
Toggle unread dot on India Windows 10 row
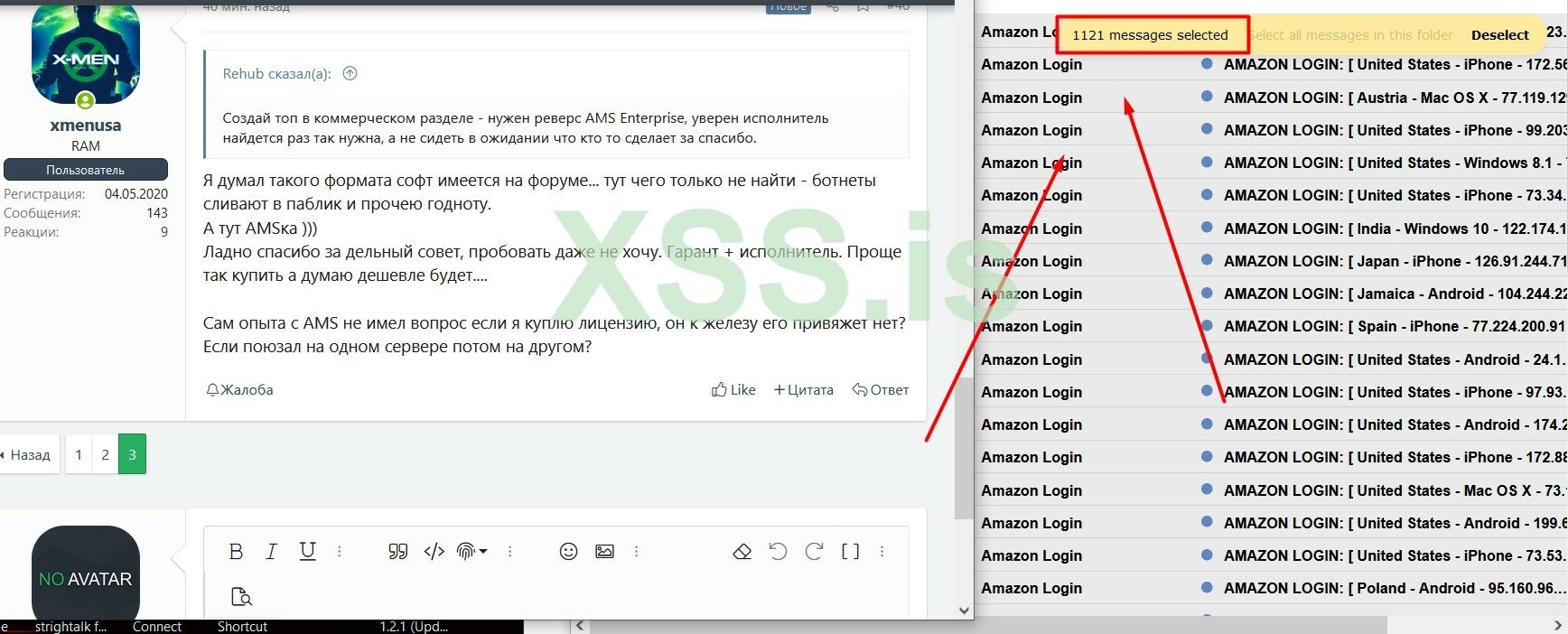tap(1207, 228)
